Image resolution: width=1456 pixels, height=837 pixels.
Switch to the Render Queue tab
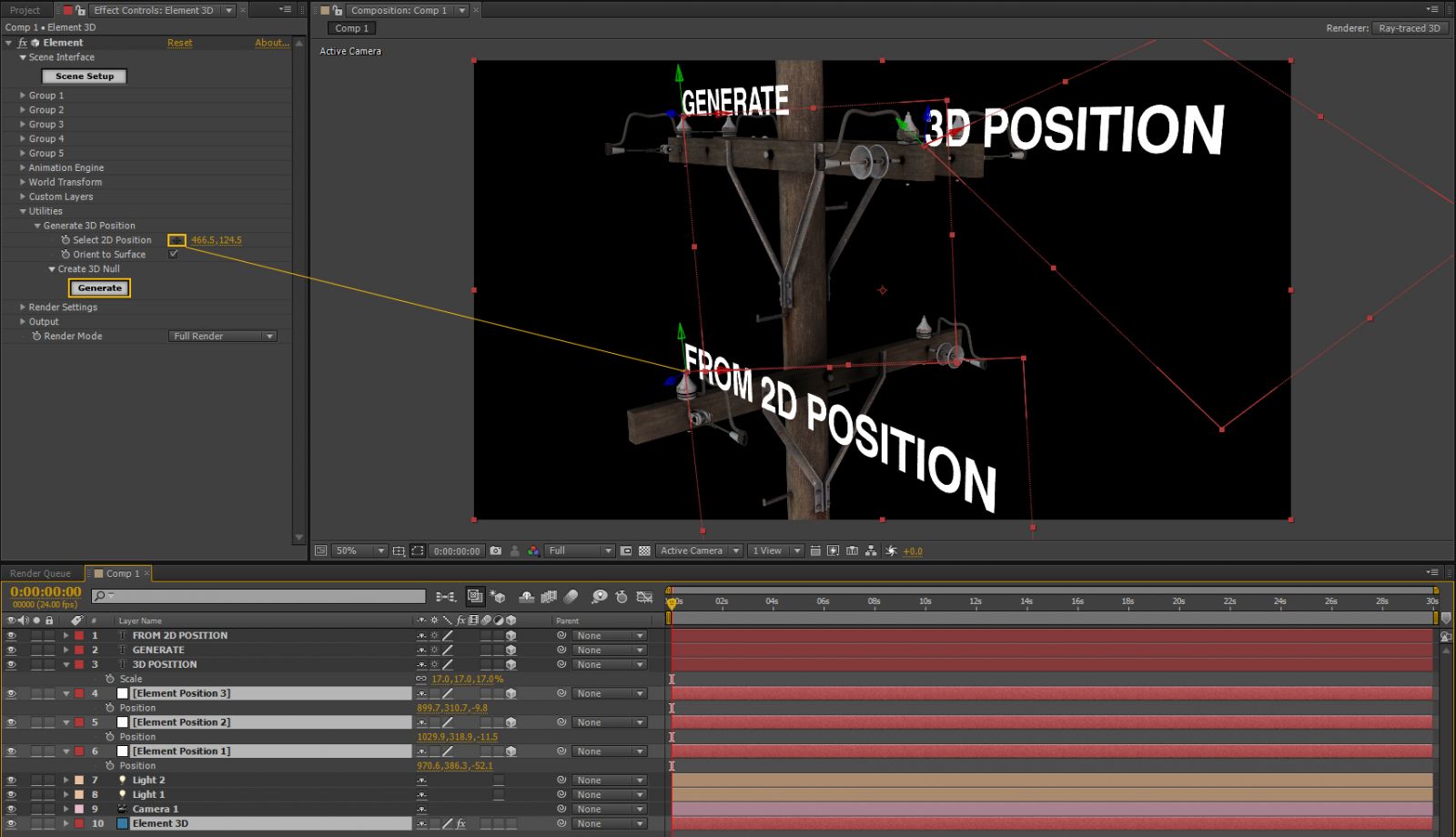(40, 573)
